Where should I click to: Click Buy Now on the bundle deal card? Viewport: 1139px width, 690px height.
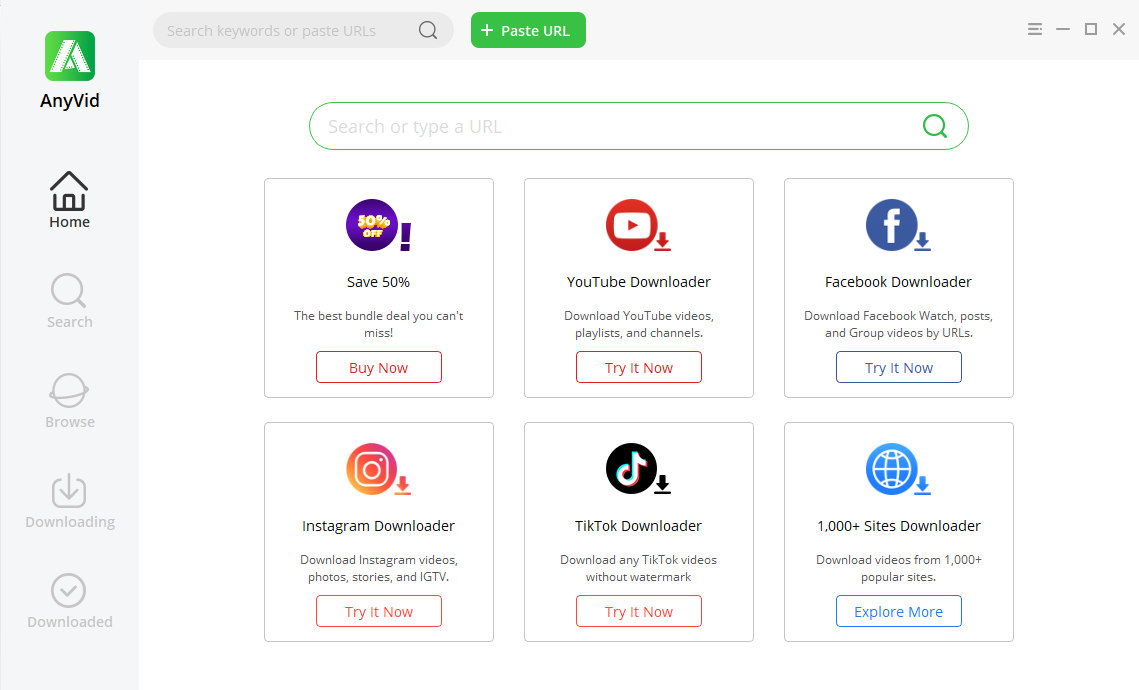pos(378,367)
